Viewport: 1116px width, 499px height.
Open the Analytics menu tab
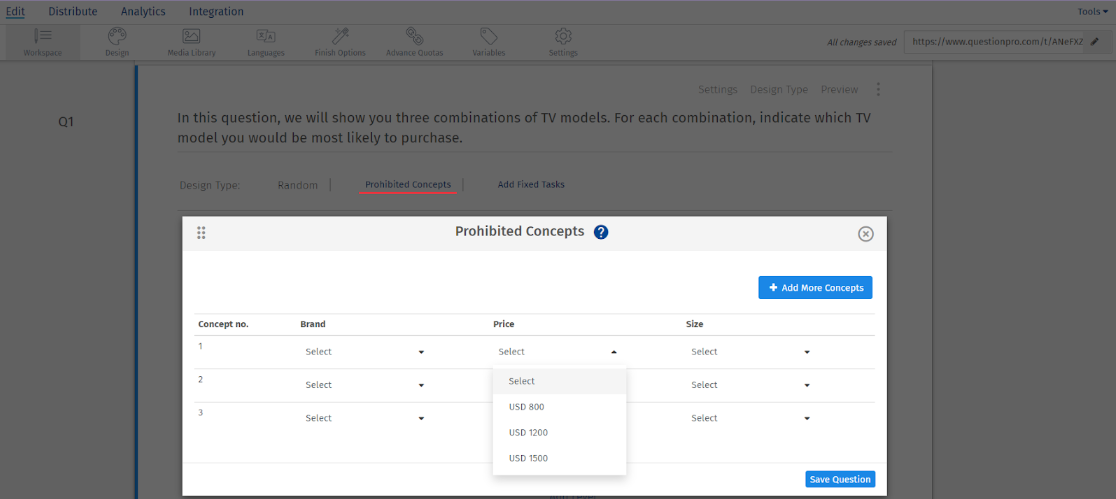click(x=143, y=12)
